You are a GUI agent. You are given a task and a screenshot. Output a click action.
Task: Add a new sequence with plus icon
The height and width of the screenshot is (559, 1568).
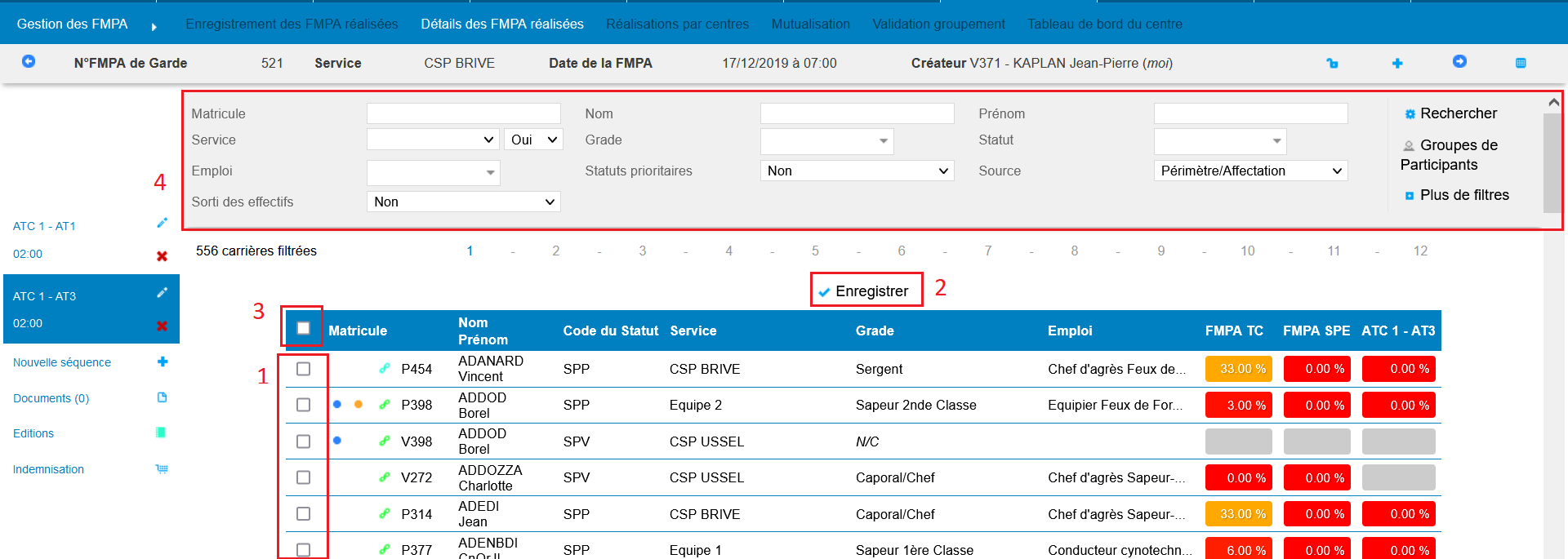tap(163, 362)
